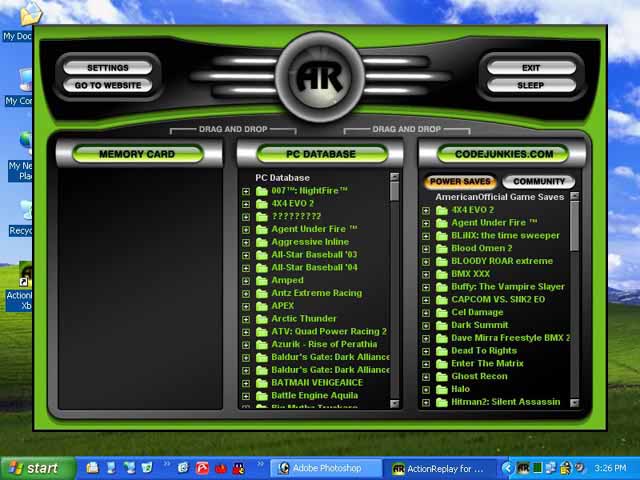Click Buffy: The Vampire Slayer folder icon
This screenshot has width=640, height=480.
click(442, 287)
